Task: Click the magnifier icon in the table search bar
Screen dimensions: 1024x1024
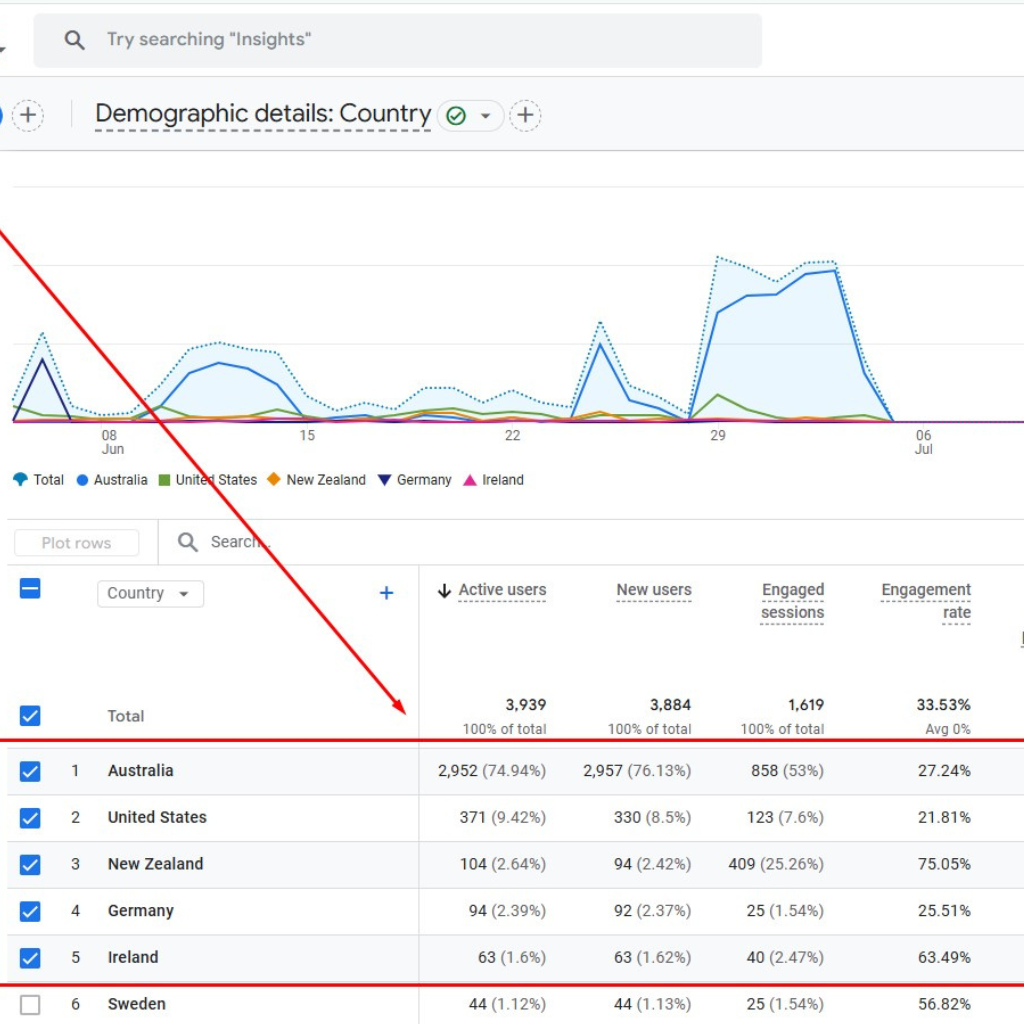Action: (187, 541)
